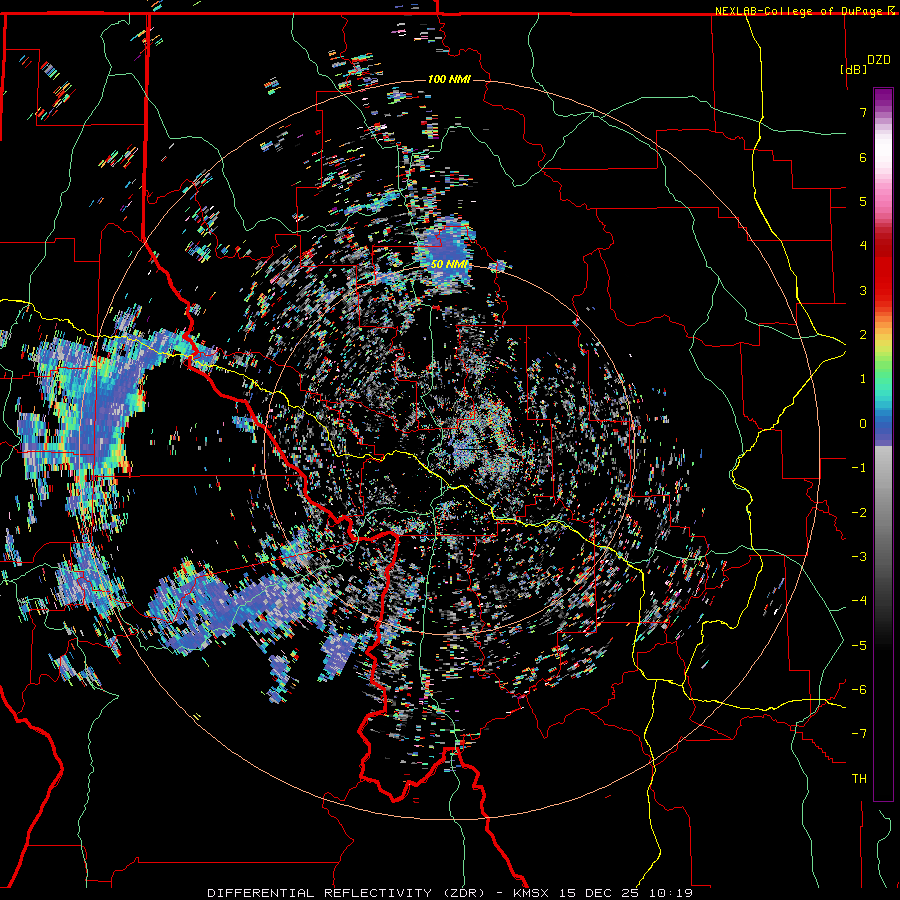Click the 10:19 timestamp in the caption
Screen dimensions: 900x900
click(671, 893)
